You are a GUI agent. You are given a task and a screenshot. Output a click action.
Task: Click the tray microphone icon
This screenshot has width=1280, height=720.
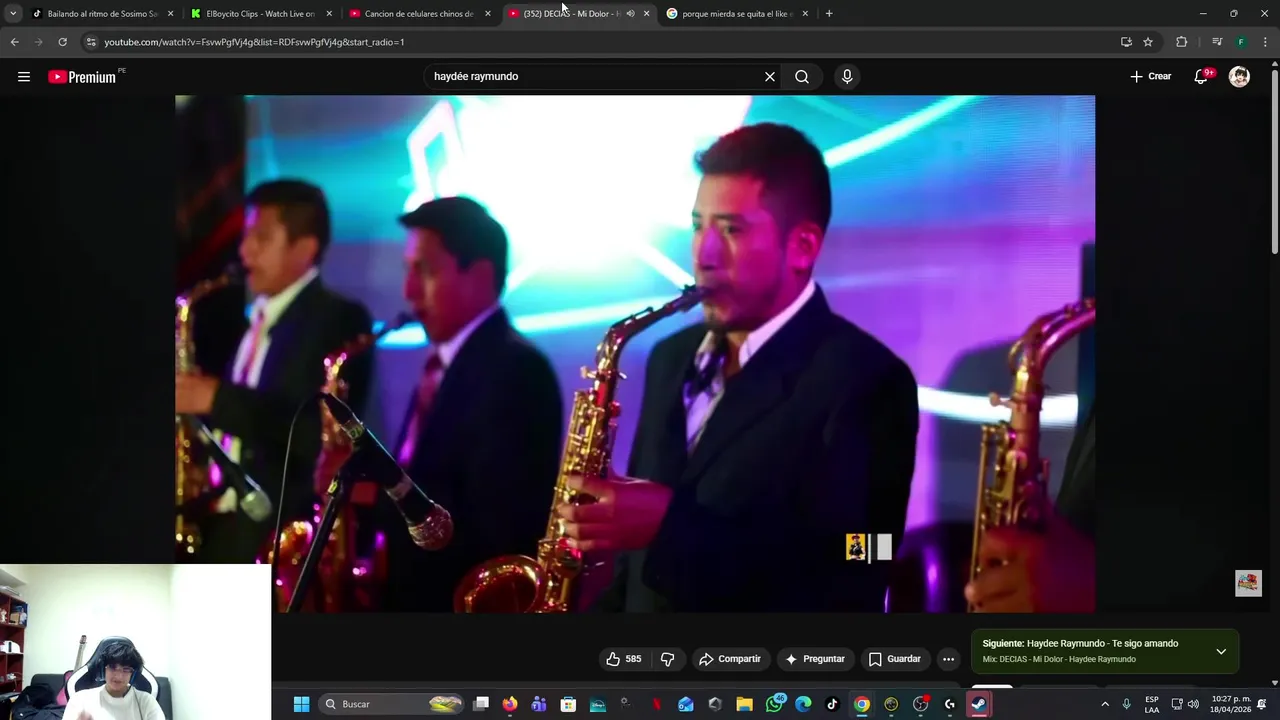[1126, 704]
